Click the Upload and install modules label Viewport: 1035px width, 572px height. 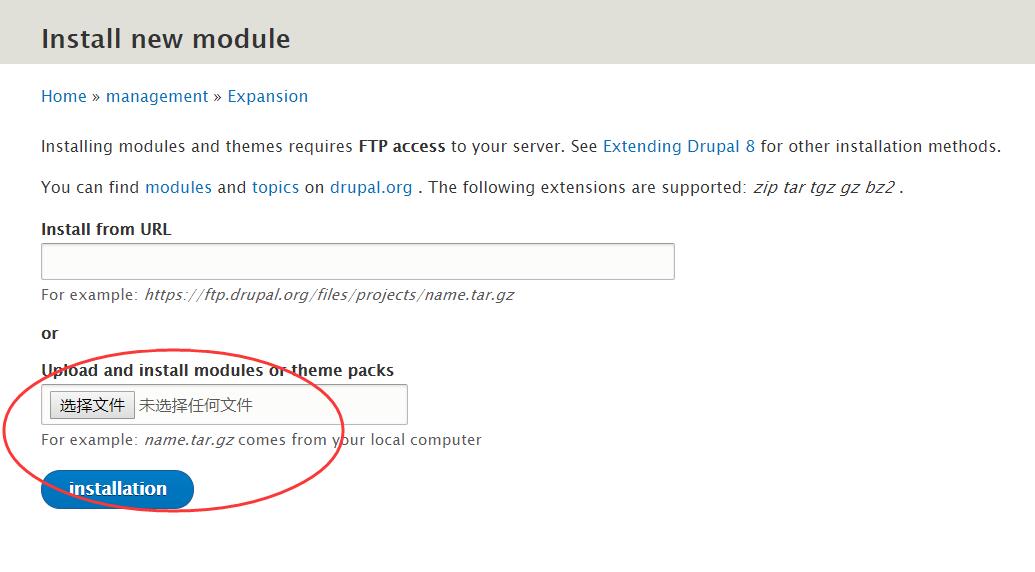(217, 370)
